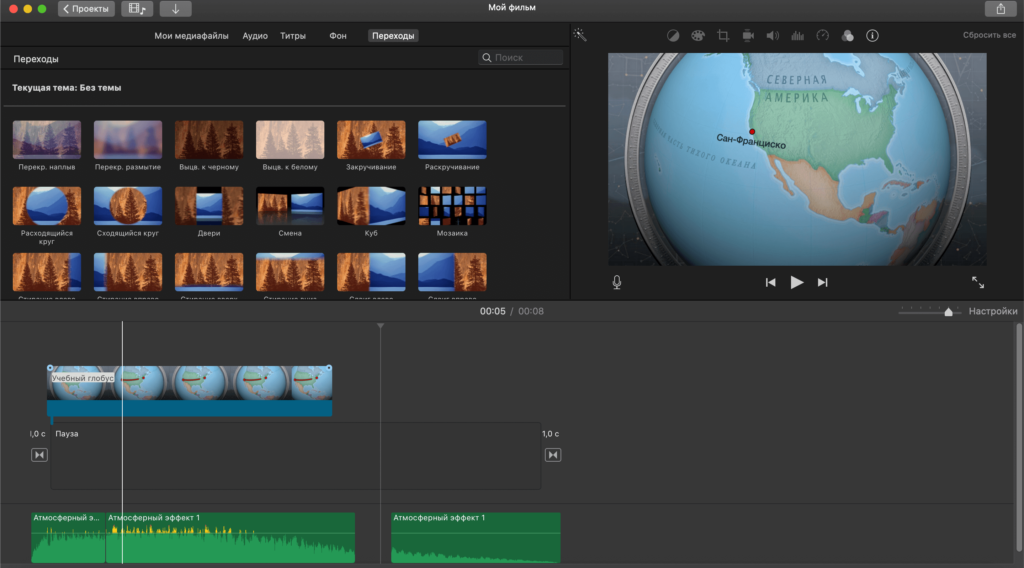Open the stabilization camera tool
The width and height of the screenshot is (1024, 568).
click(x=747, y=36)
